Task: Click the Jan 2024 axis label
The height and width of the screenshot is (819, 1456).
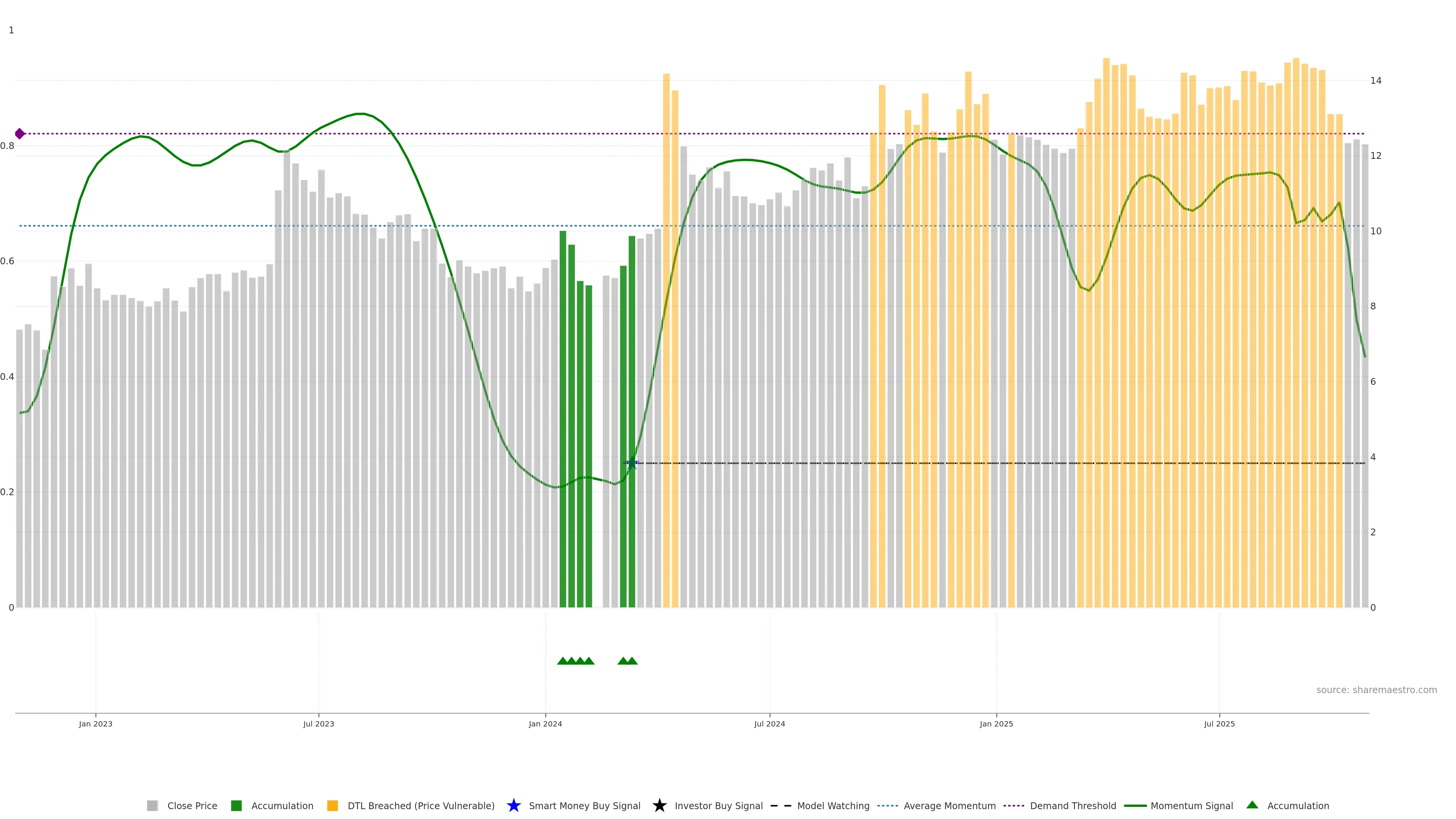Action: point(545,723)
